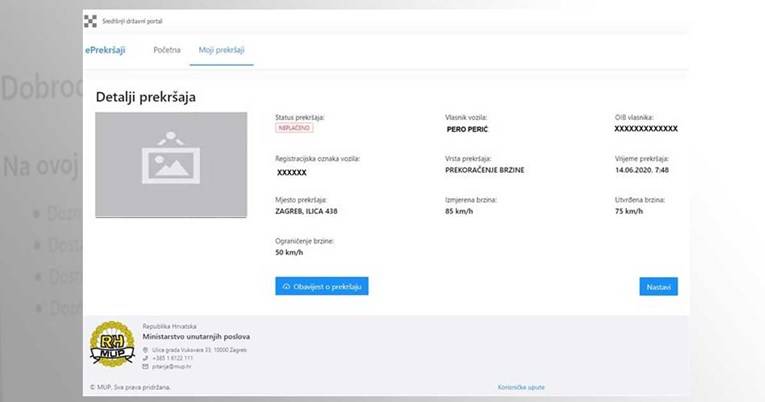The width and height of the screenshot is (765, 402).
Task: Switch to Moji prekršaji tab
Action: point(221,50)
